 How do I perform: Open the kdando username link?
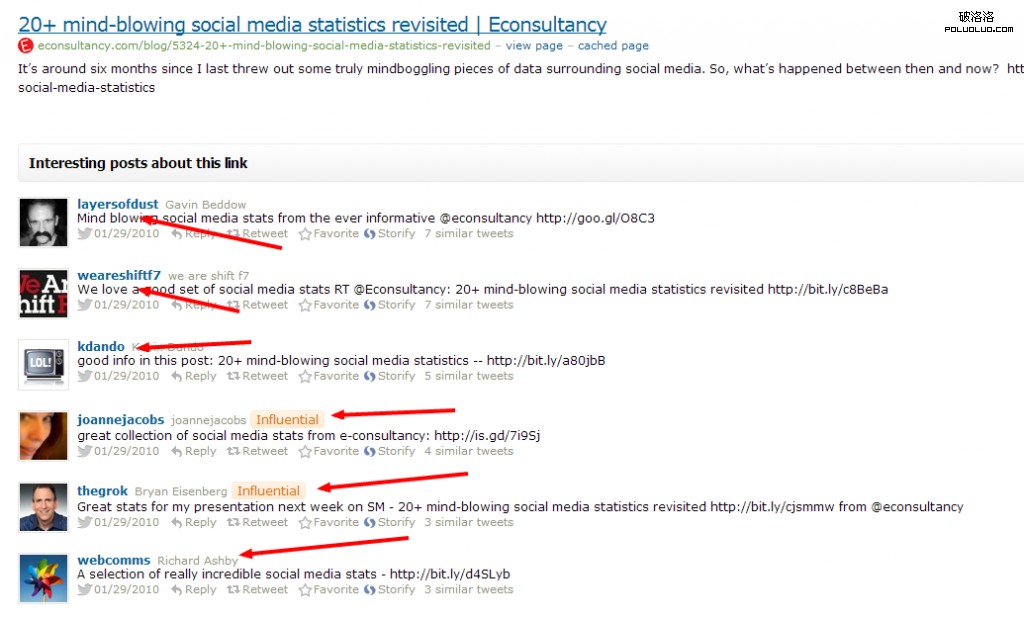(101, 347)
